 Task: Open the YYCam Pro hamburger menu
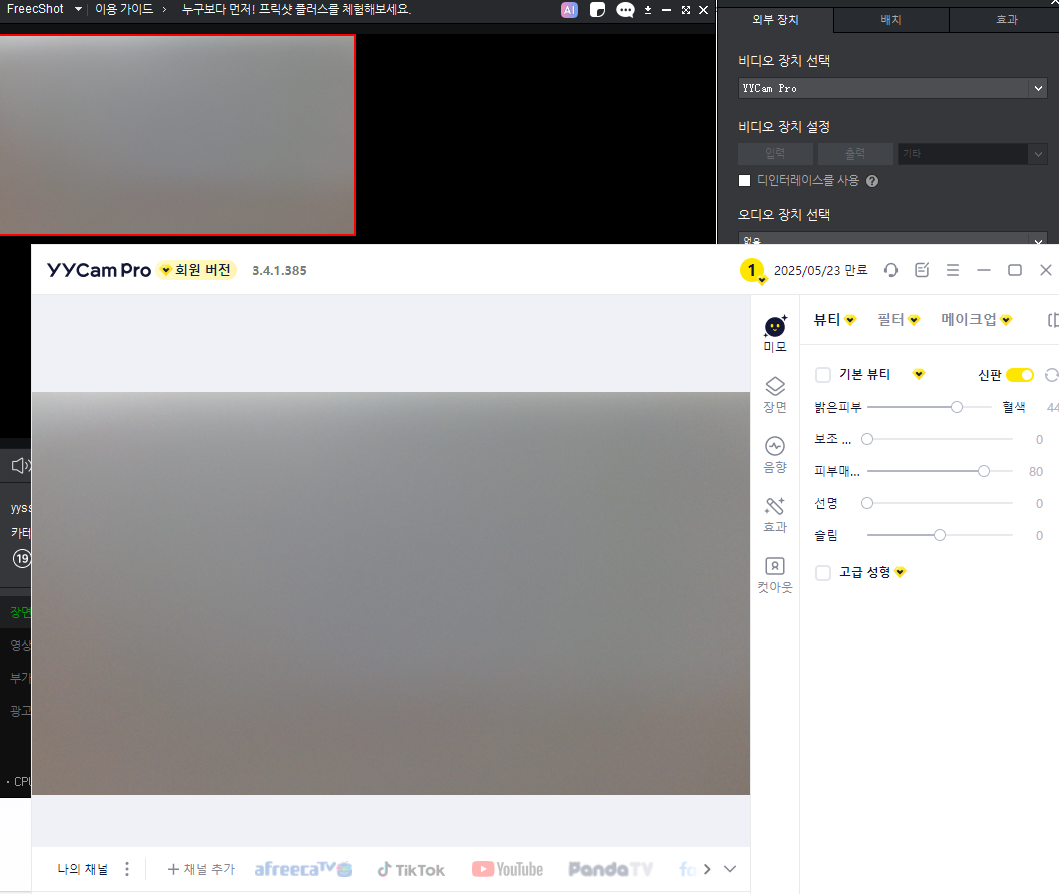(953, 270)
